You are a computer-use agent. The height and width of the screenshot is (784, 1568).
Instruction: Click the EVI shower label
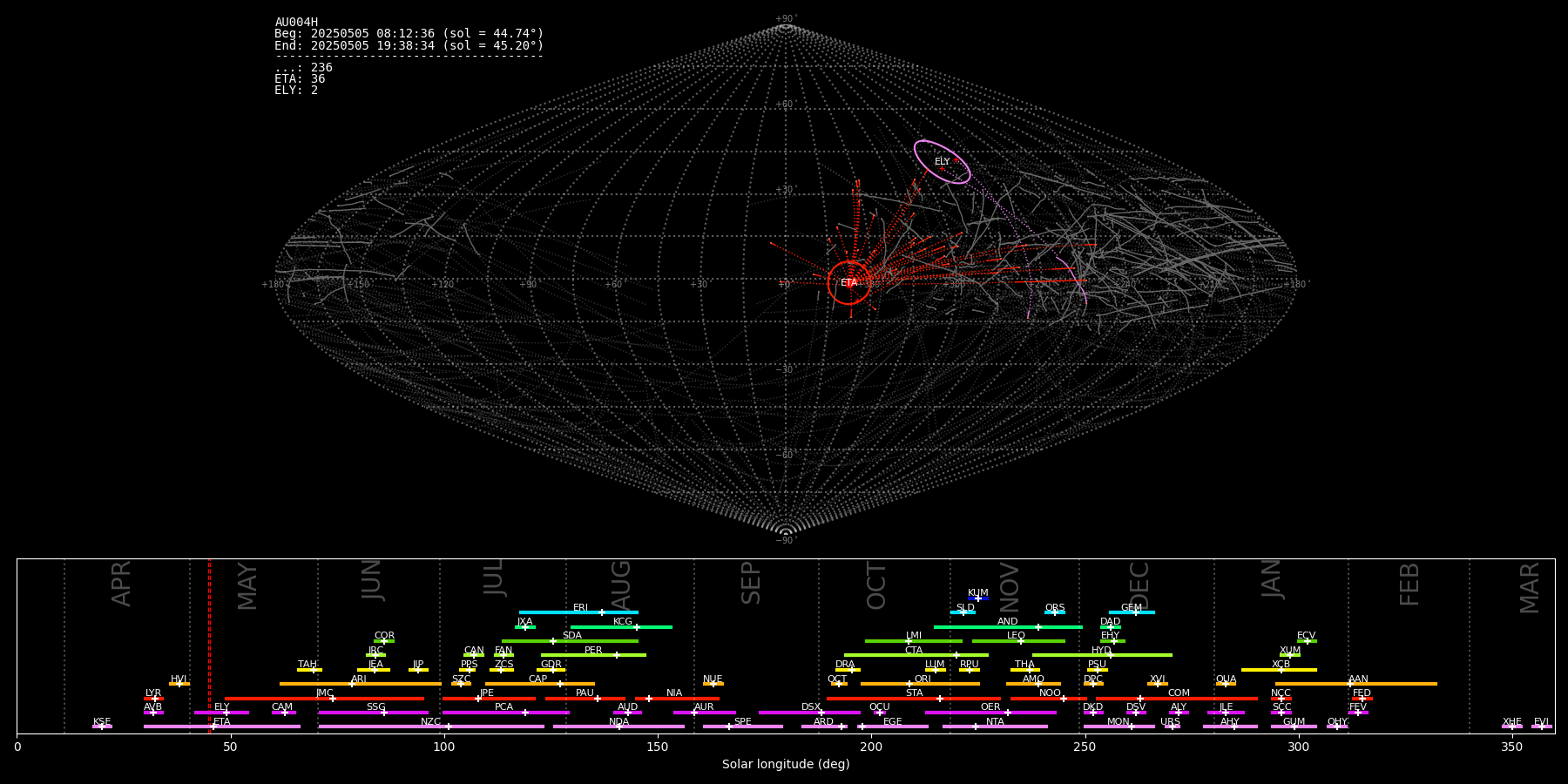pyautogui.click(x=1541, y=721)
